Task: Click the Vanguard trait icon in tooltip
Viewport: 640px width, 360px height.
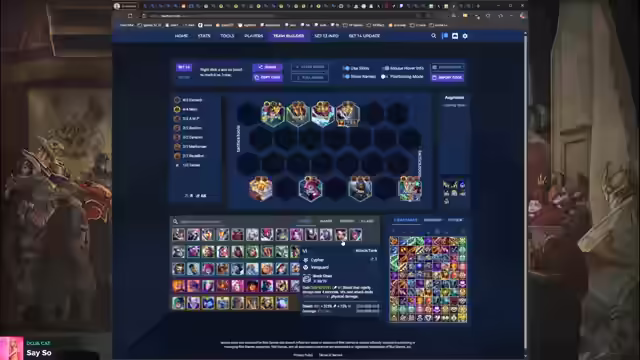Action: click(306, 267)
